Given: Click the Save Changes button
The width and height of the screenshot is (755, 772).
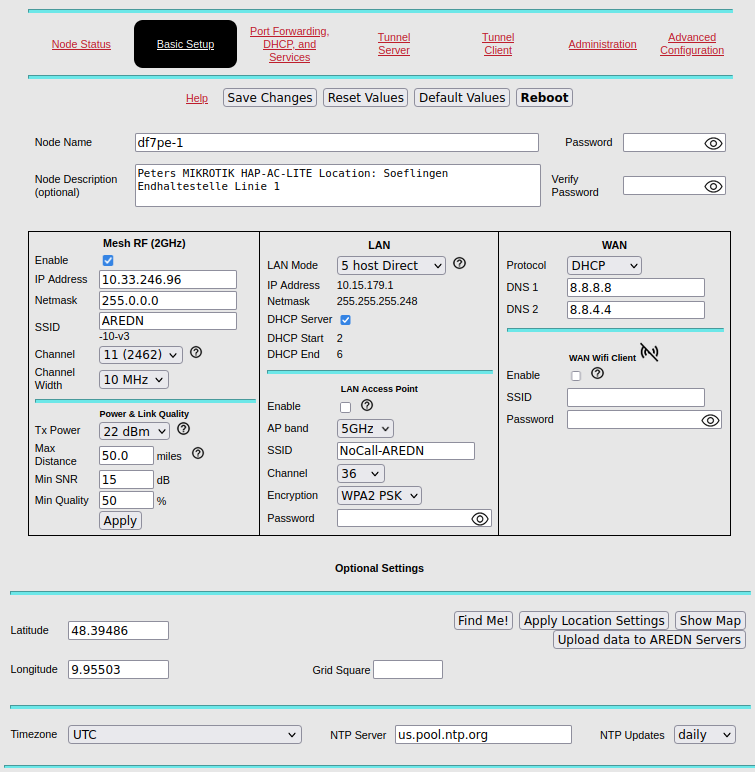Looking at the screenshot, I should (269, 98).
